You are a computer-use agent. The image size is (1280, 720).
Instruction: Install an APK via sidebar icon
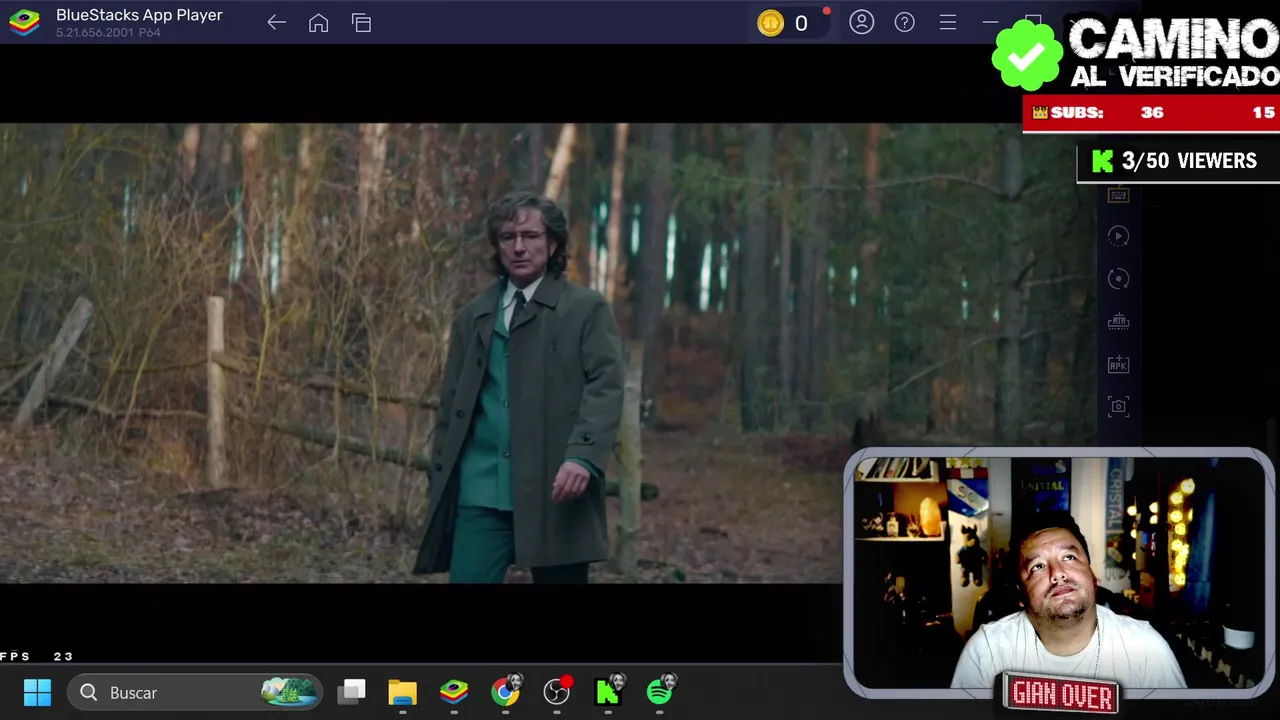[x=1118, y=365]
